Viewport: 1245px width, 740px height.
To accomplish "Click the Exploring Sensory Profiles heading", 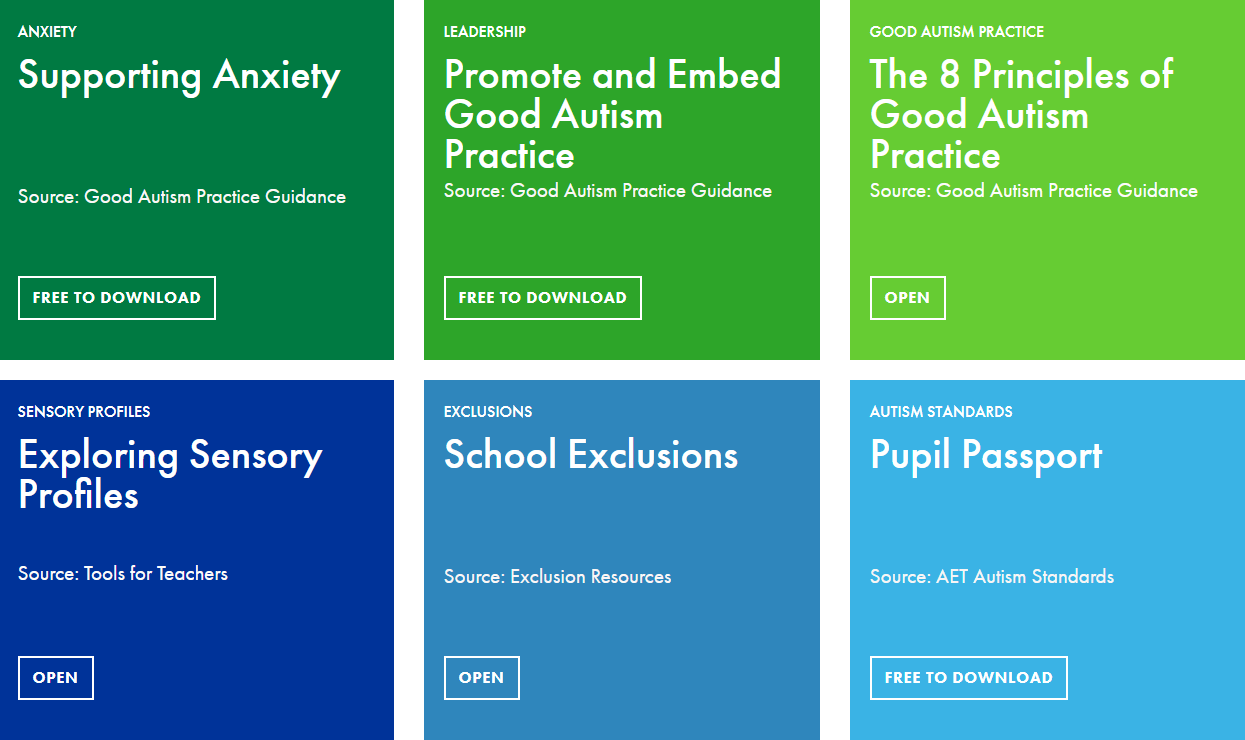I will [170, 475].
